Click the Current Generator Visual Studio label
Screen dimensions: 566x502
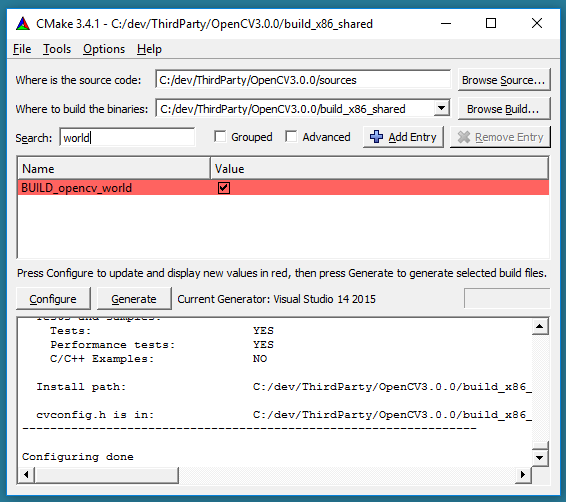click(x=277, y=299)
